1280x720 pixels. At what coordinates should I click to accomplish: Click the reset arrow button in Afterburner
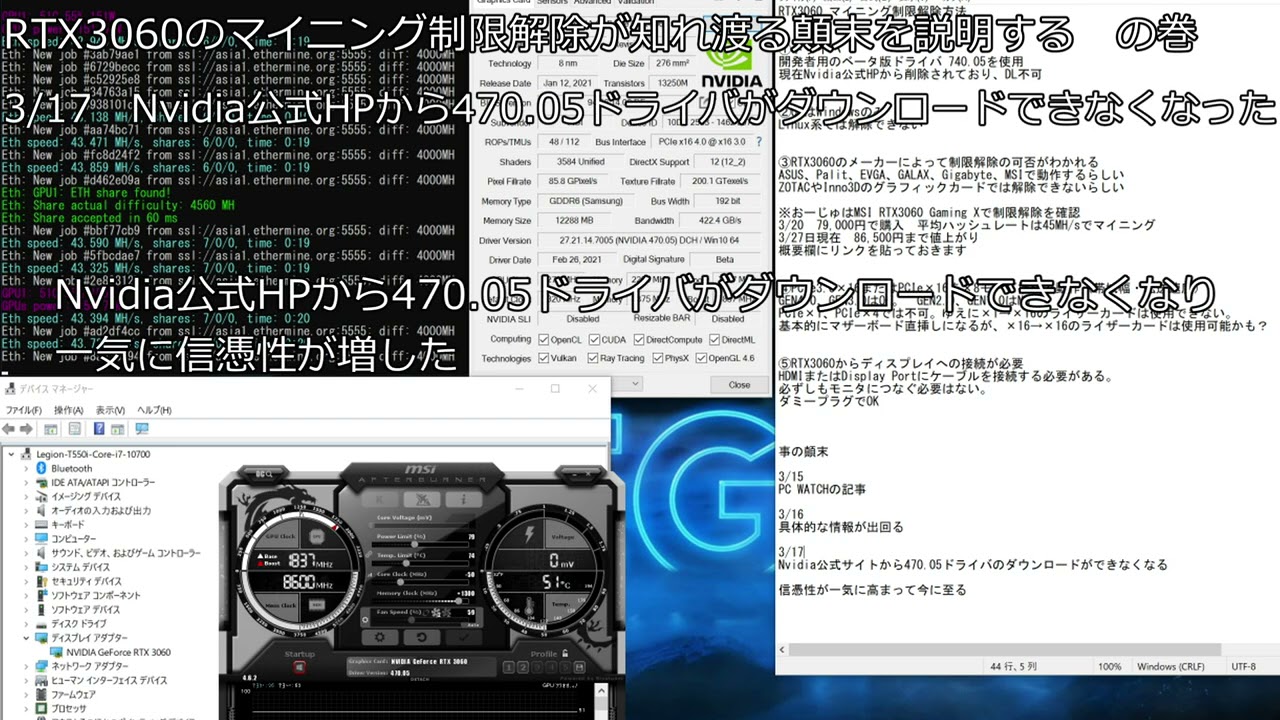pyautogui.click(x=421, y=637)
